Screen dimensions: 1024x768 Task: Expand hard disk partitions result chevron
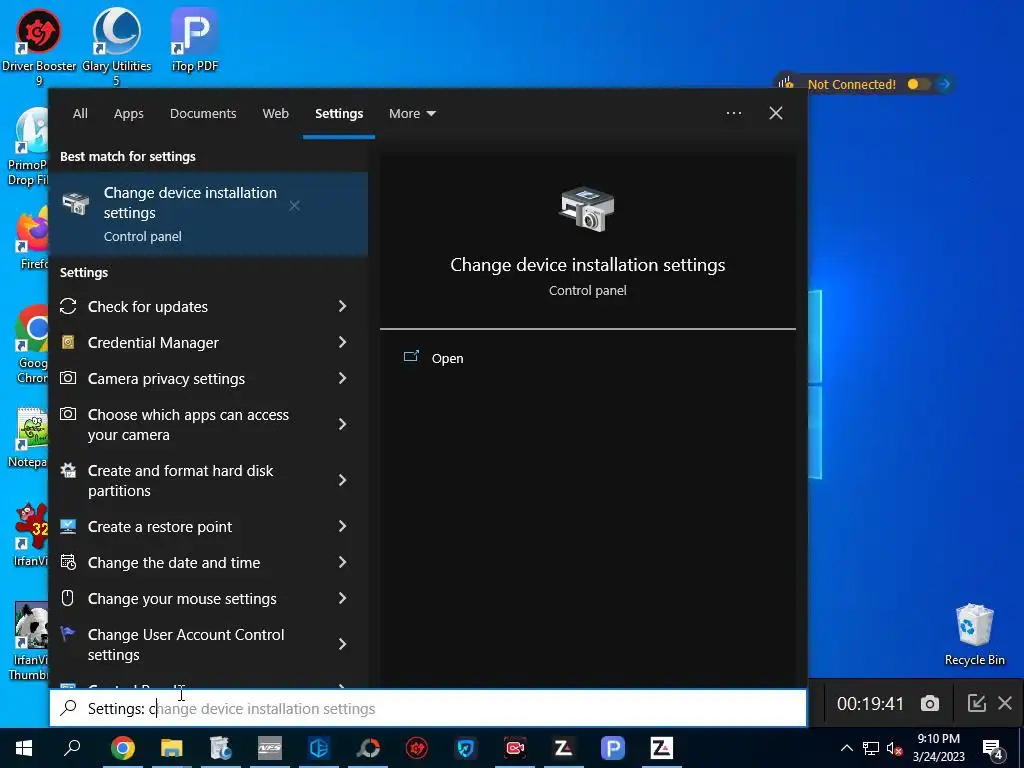pyautogui.click(x=342, y=481)
